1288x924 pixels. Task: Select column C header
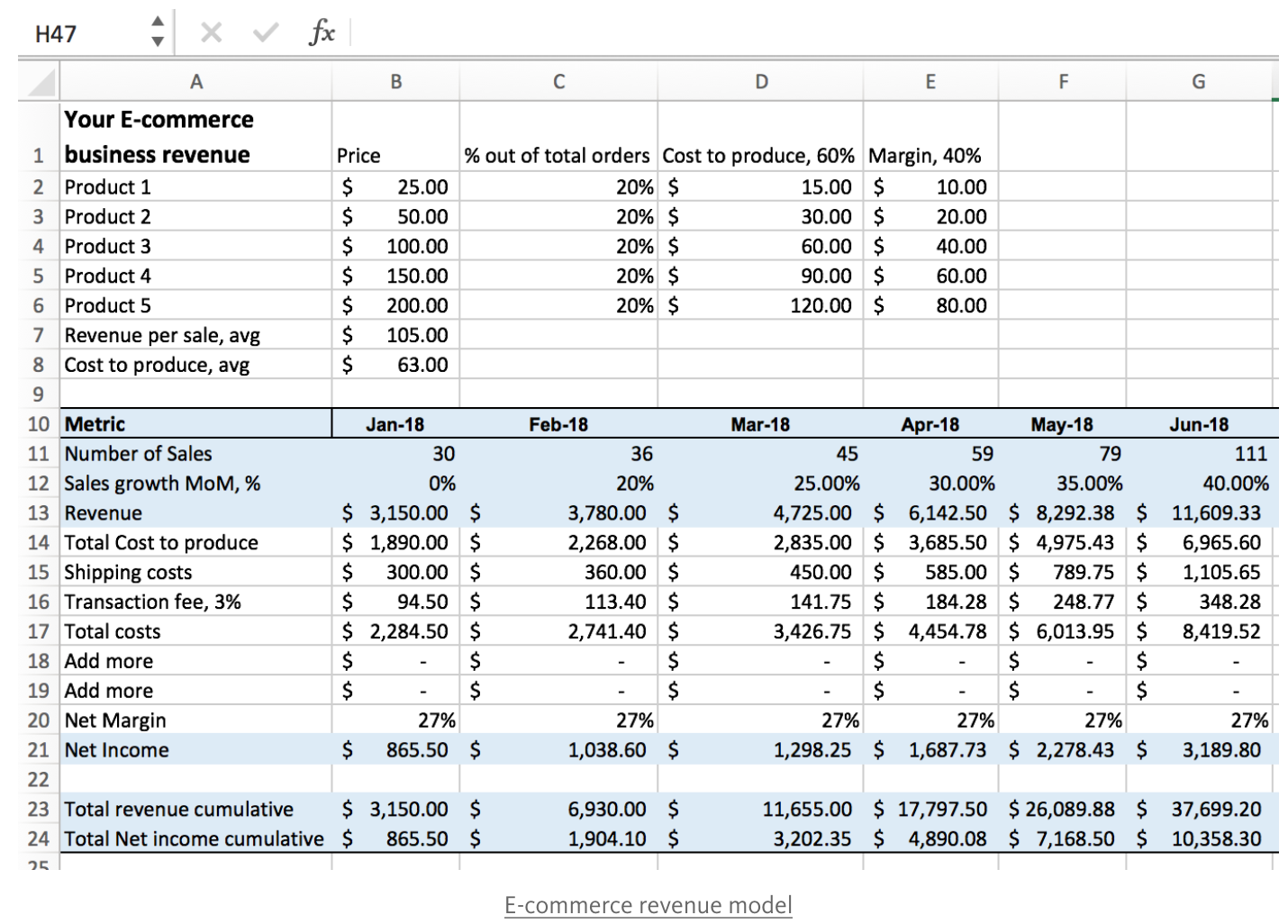pos(558,82)
